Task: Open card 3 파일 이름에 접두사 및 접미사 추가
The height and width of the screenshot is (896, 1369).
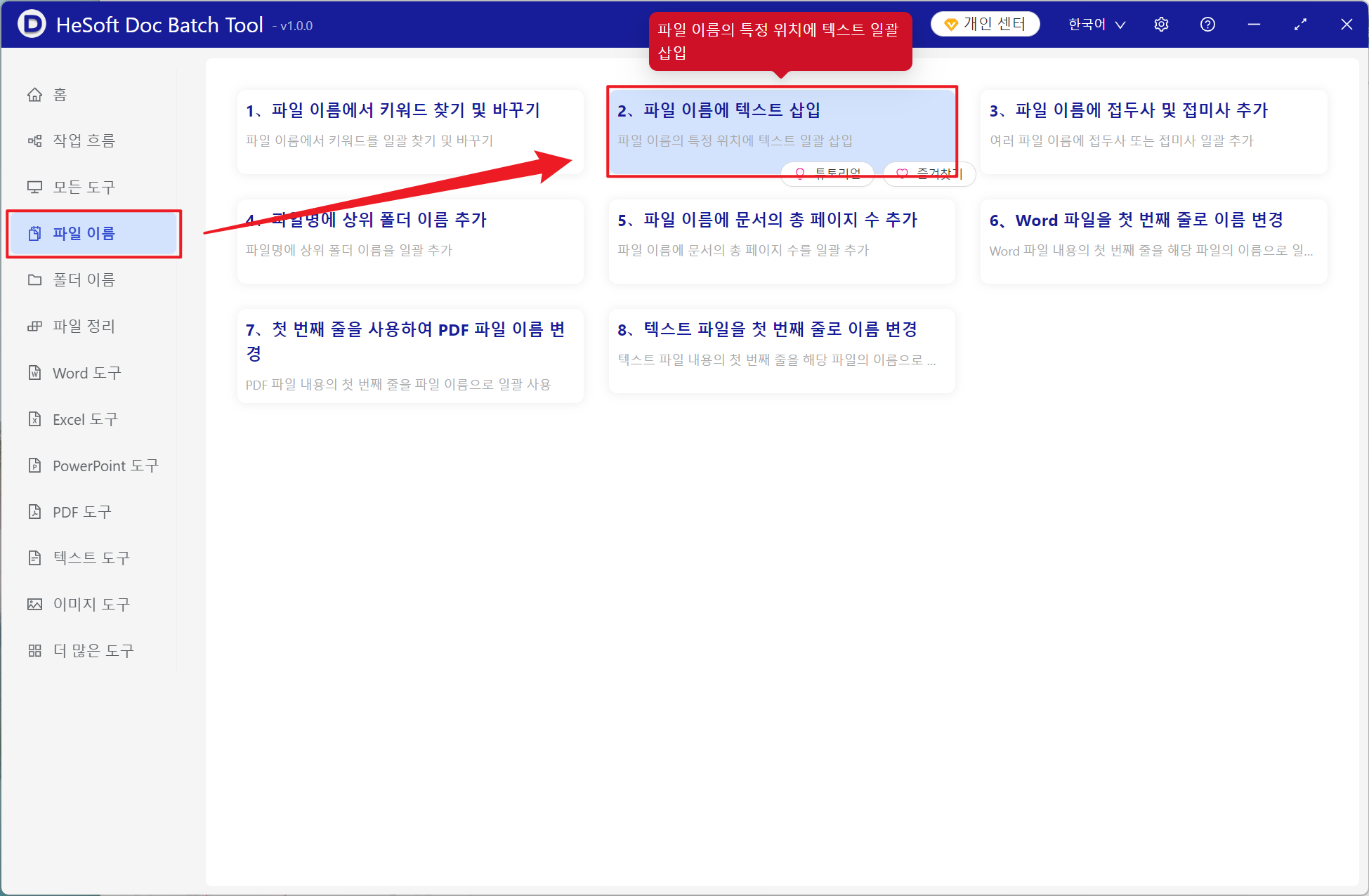Action: pos(1154,131)
